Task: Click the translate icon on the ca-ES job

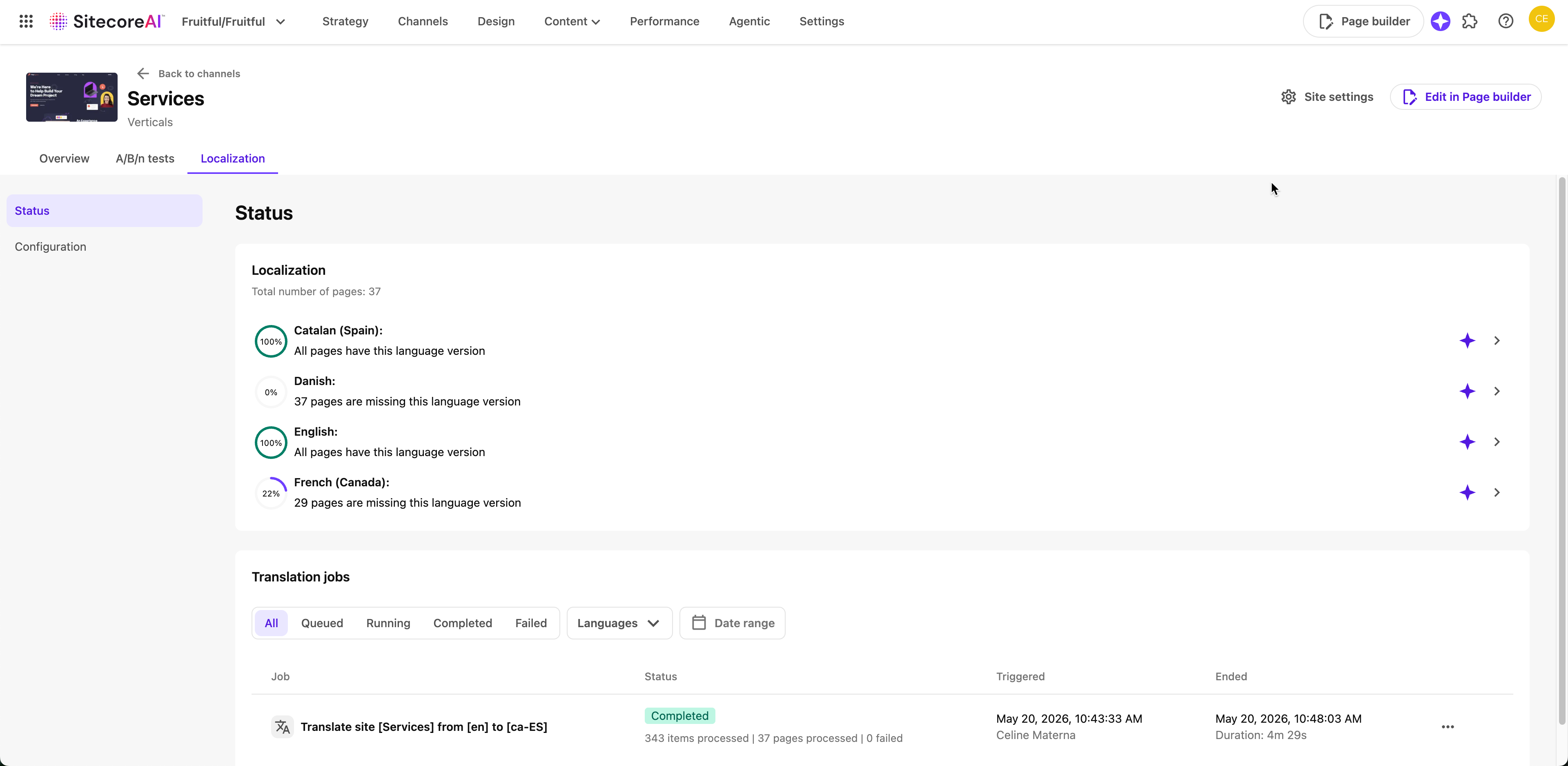Action: tap(282, 726)
